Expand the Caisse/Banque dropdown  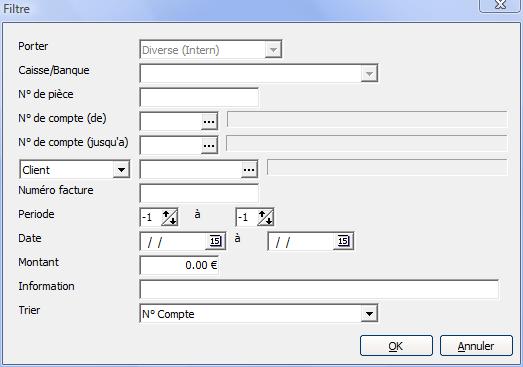point(369,73)
